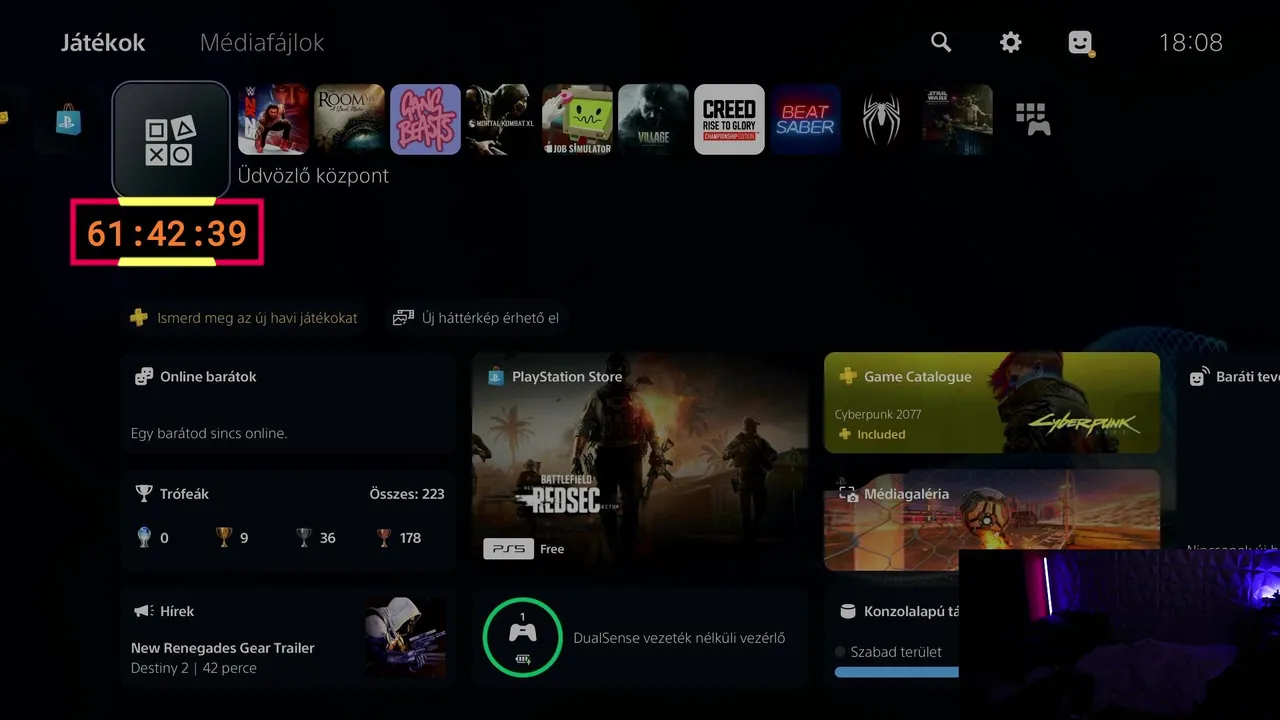1280x720 pixels.
Task: Open the profile avatar icon
Action: point(1081,43)
